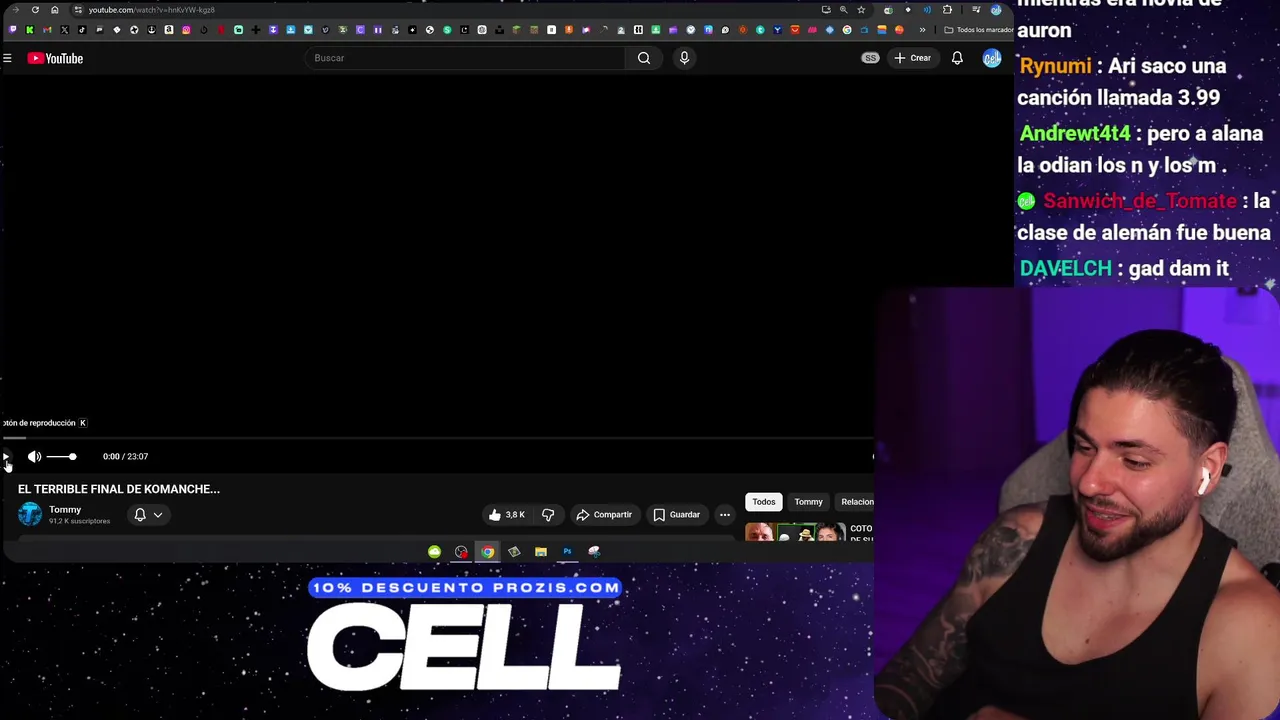Save the video with Guardar
This screenshot has height=720, width=1280.
click(x=676, y=515)
